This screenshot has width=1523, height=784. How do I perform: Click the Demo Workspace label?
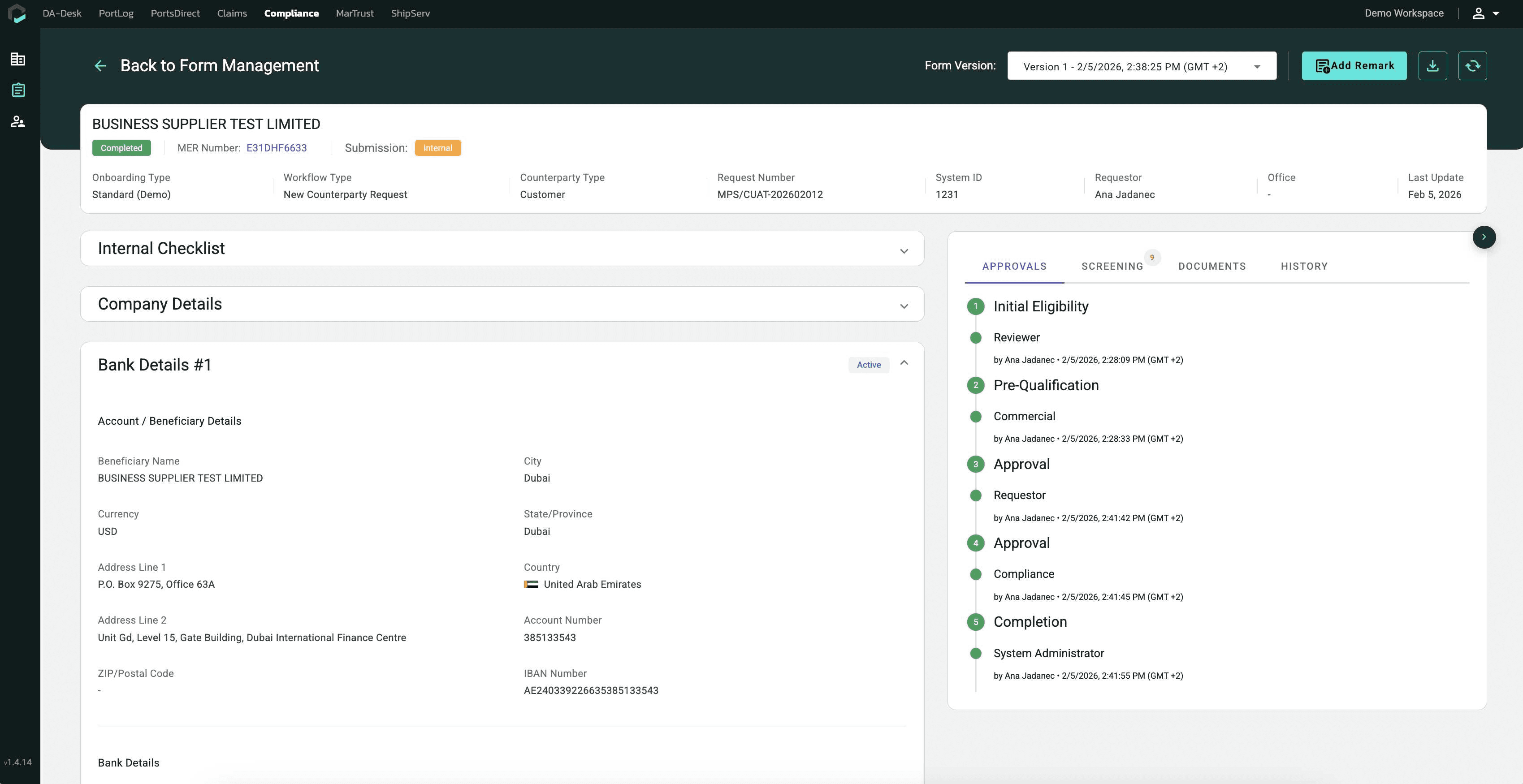tap(1404, 13)
